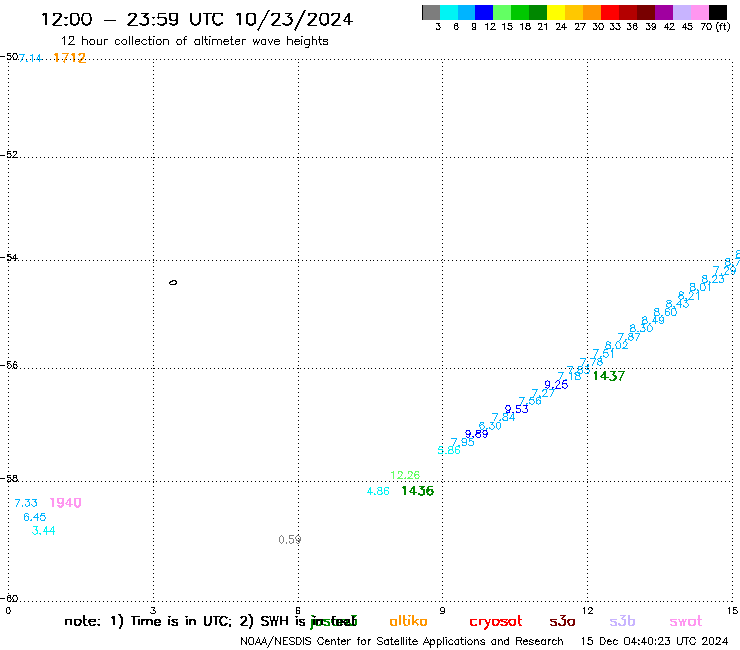This screenshot has height=650, width=740.
Task: Click the gray '0.59' wave height value
Action: point(290,540)
